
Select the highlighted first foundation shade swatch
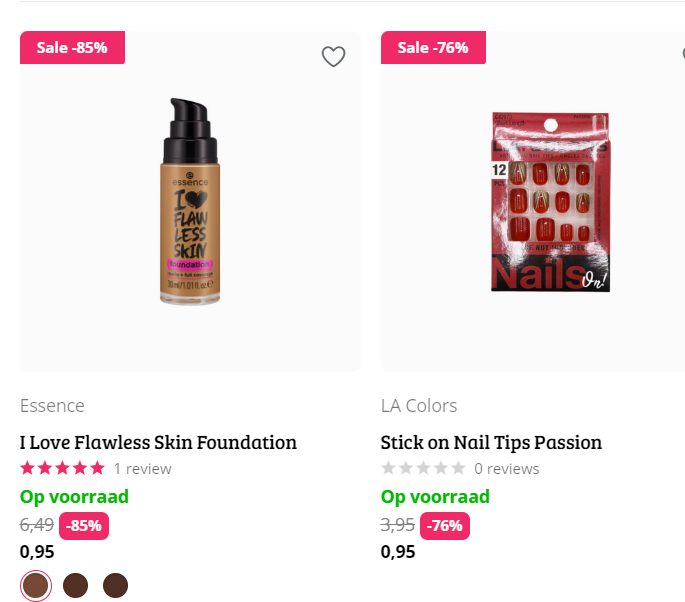coord(36,585)
